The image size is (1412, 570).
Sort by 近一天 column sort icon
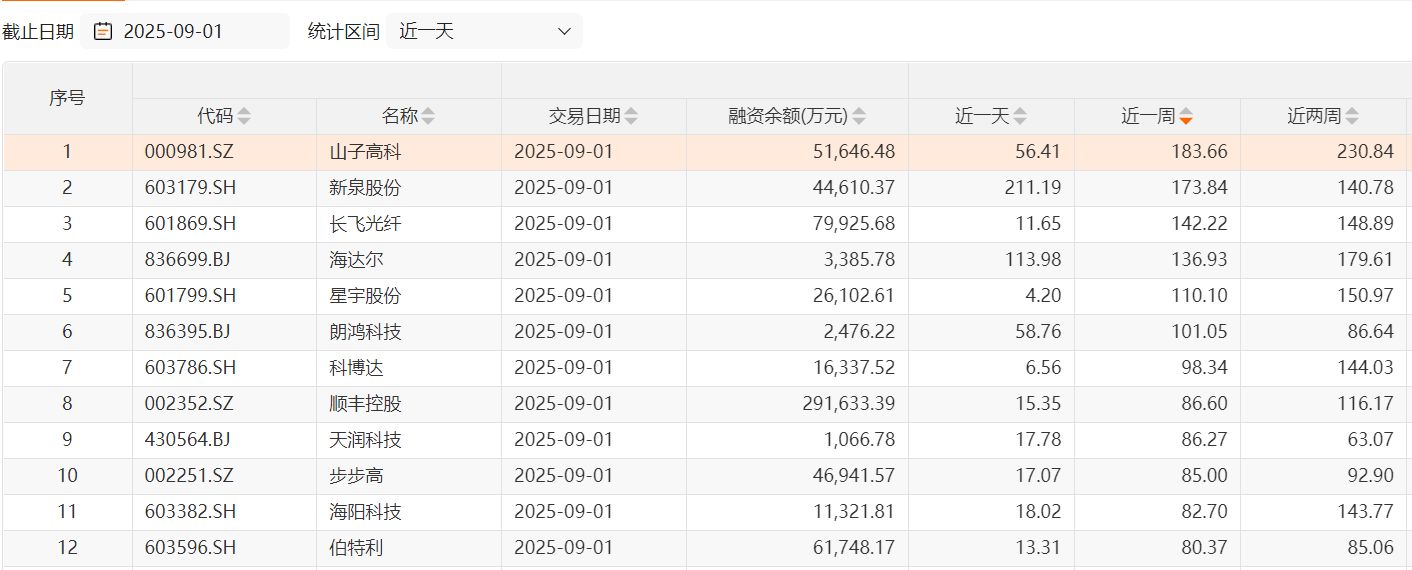(1020, 117)
